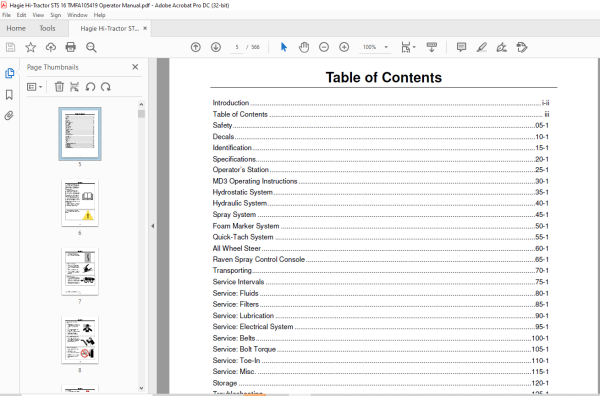
Task: Rotate thumbnail page counterclockwise
Action: point(90,87)
